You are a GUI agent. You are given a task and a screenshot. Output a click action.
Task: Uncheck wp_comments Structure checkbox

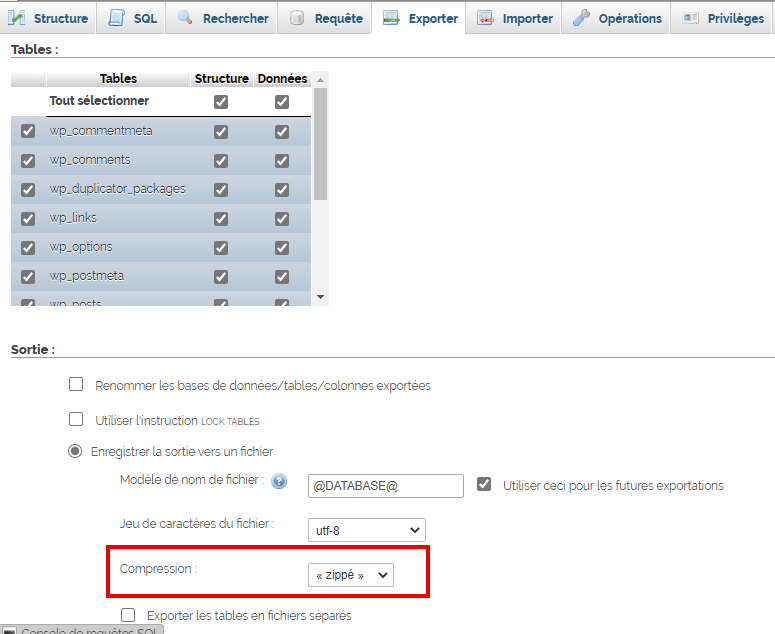point(221,161)
